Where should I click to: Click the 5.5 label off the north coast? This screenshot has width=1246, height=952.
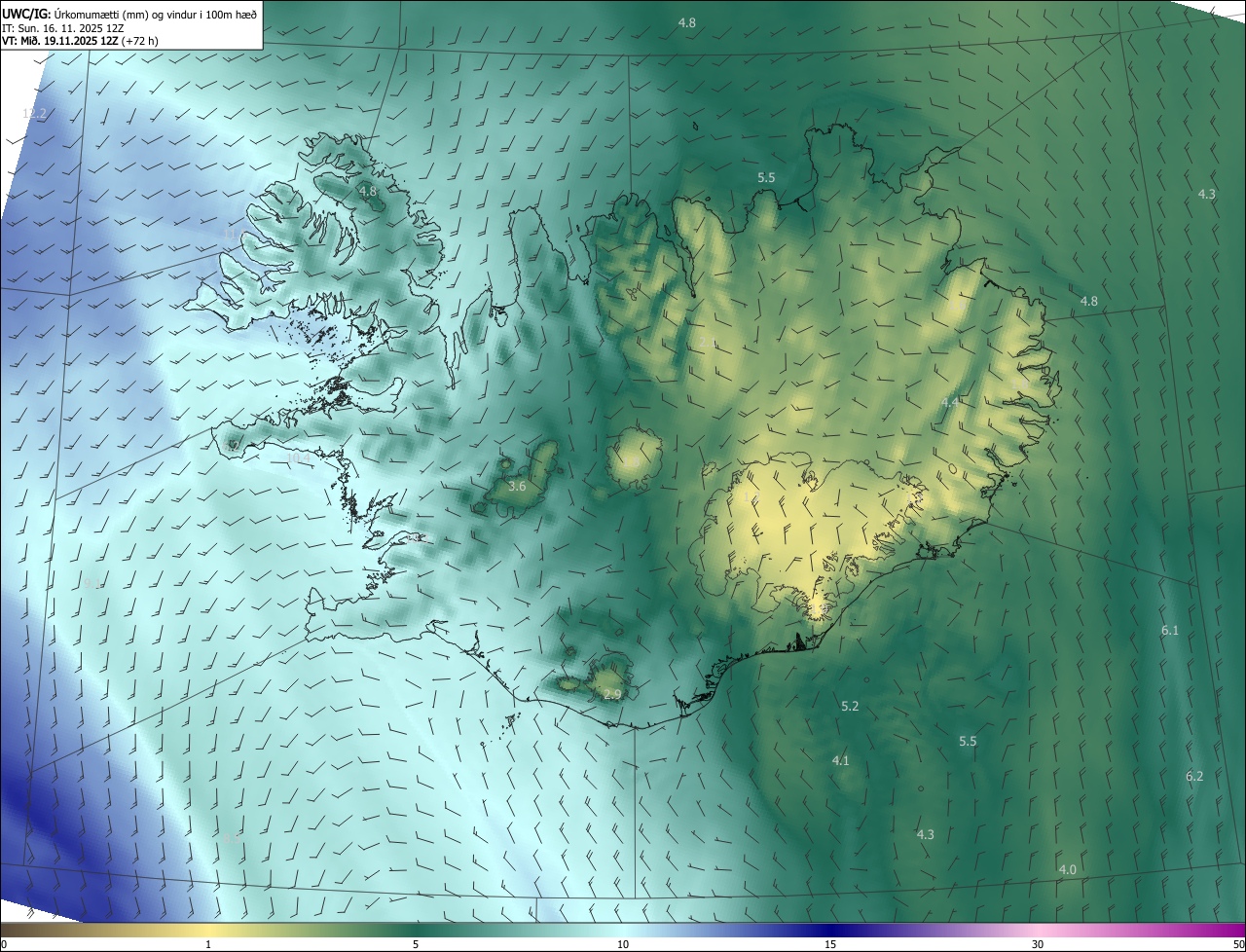coord(766,177)
